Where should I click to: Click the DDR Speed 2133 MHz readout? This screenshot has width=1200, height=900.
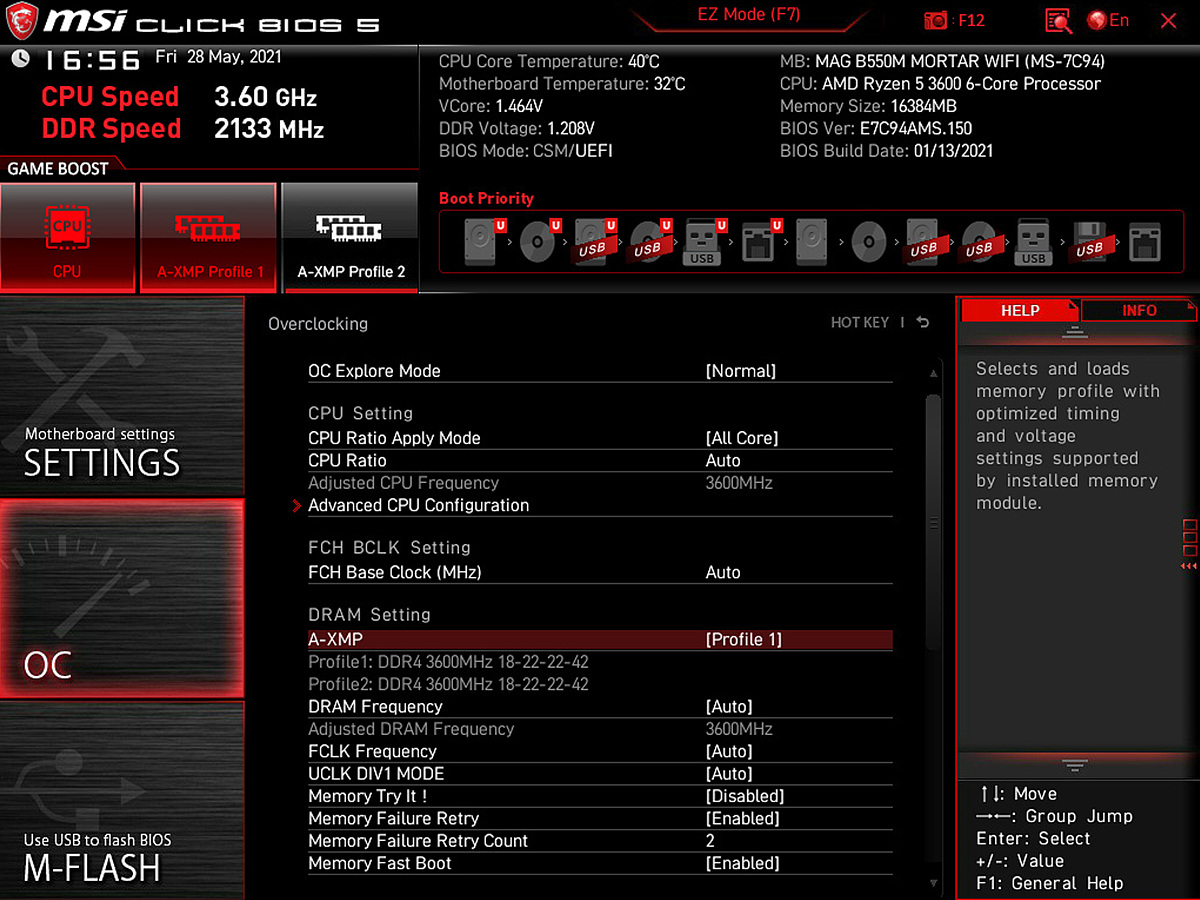(x=183, y=128)
